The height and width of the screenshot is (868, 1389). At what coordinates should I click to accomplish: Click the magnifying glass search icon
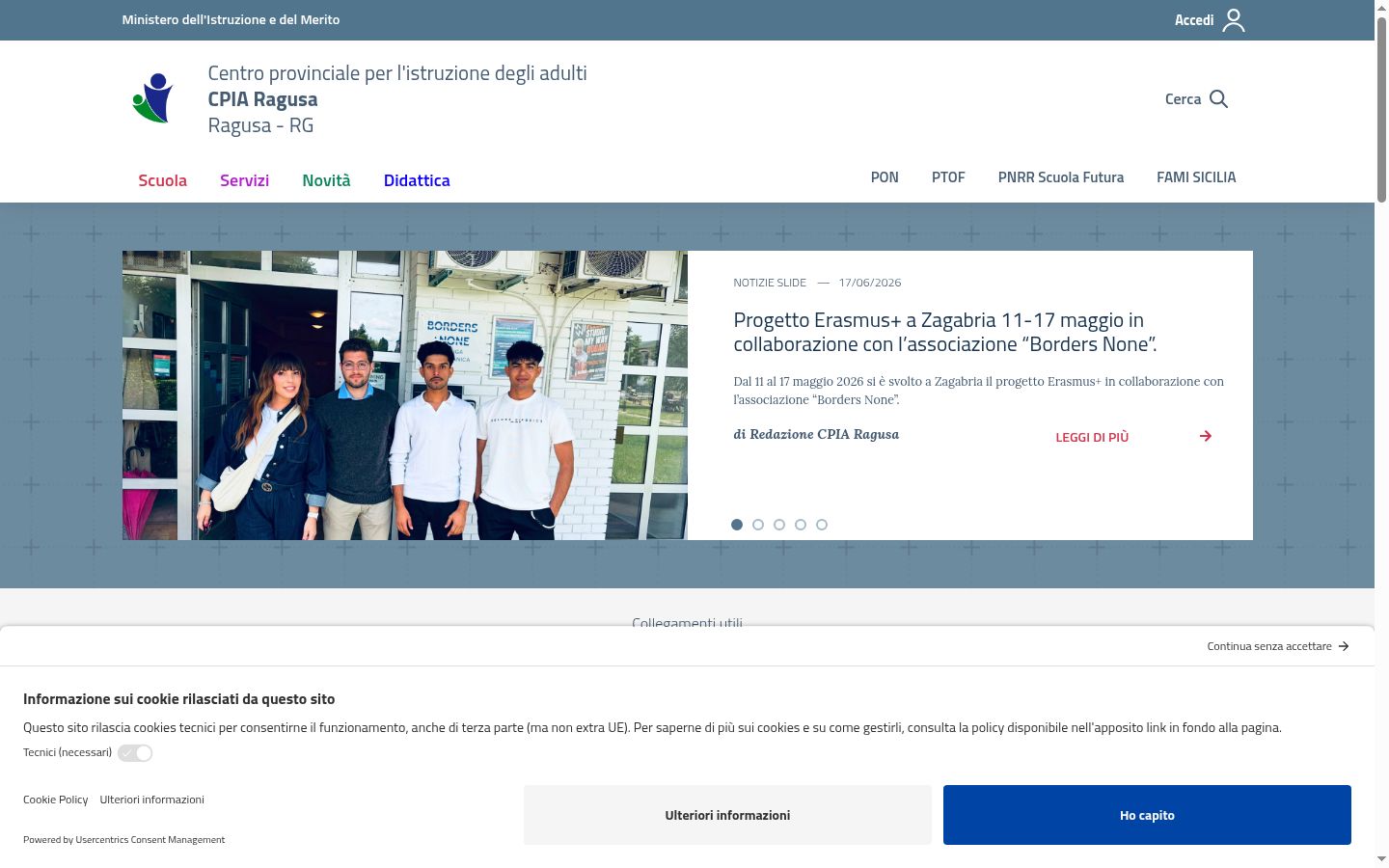coord(1218,99)
